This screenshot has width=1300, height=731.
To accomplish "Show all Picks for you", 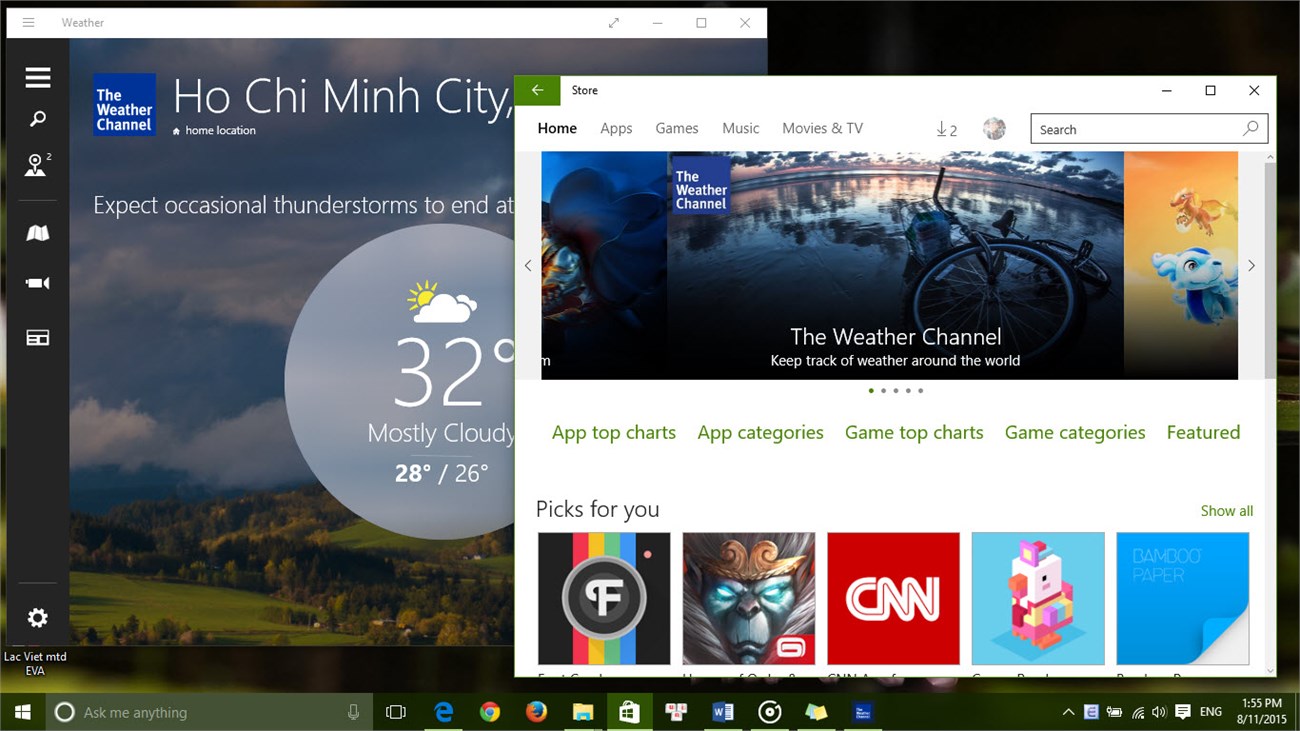I will pos(1227,510).
